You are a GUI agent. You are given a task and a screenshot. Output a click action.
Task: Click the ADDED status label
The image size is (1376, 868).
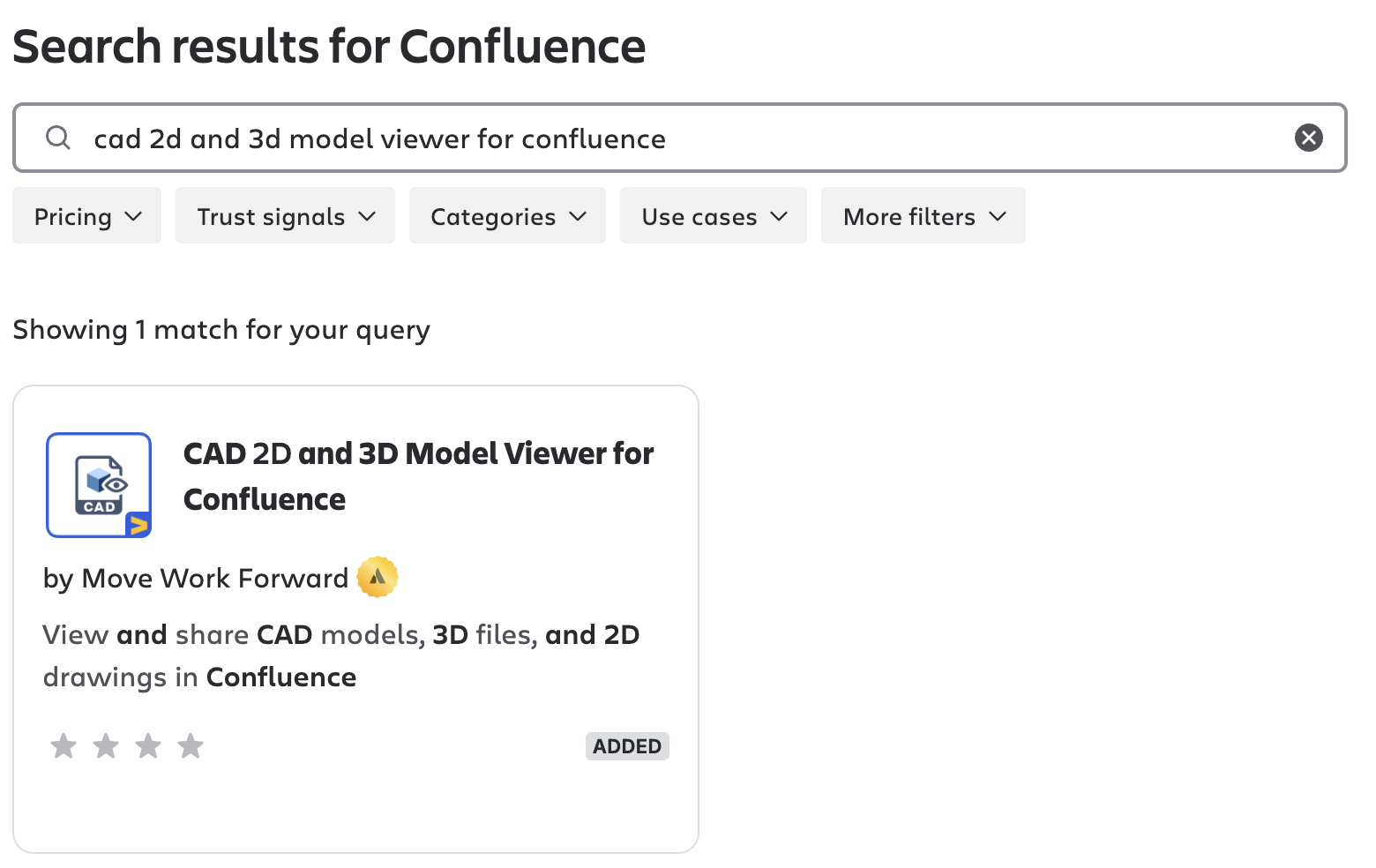click(x=627, y=746)
